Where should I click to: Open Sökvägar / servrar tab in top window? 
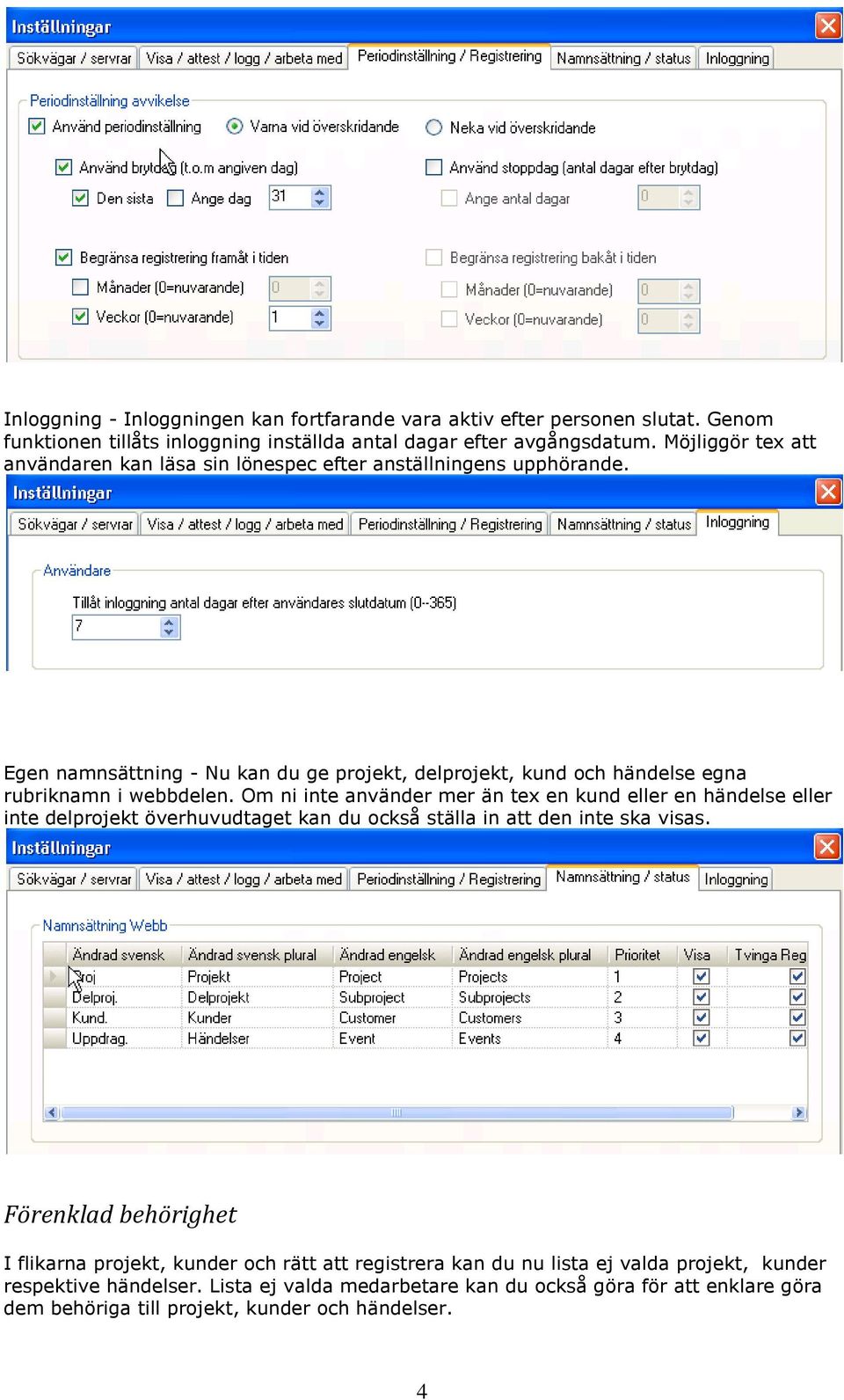pyautogui.click(x=74, y=58)
